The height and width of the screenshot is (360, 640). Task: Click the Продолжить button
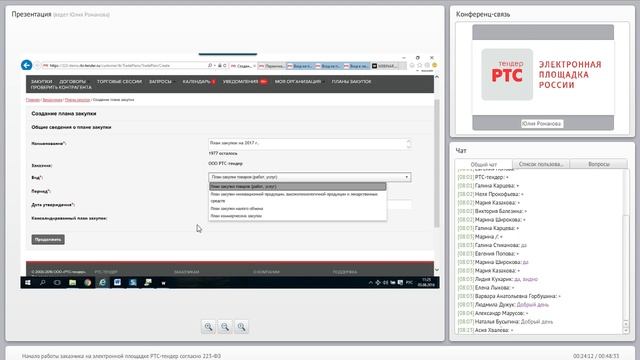coord(48,240)
